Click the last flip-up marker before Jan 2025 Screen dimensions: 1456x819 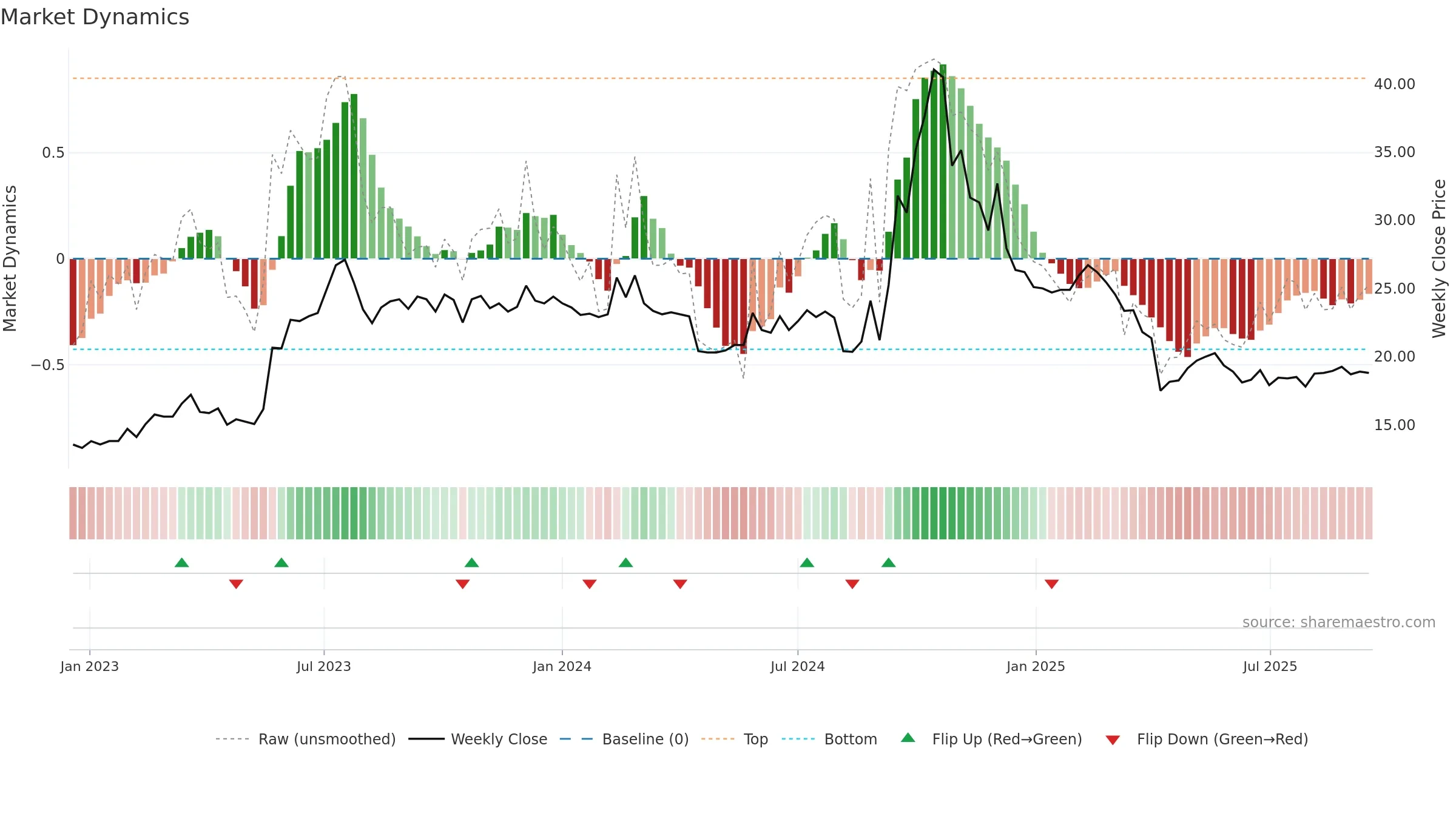coord(889,562)
